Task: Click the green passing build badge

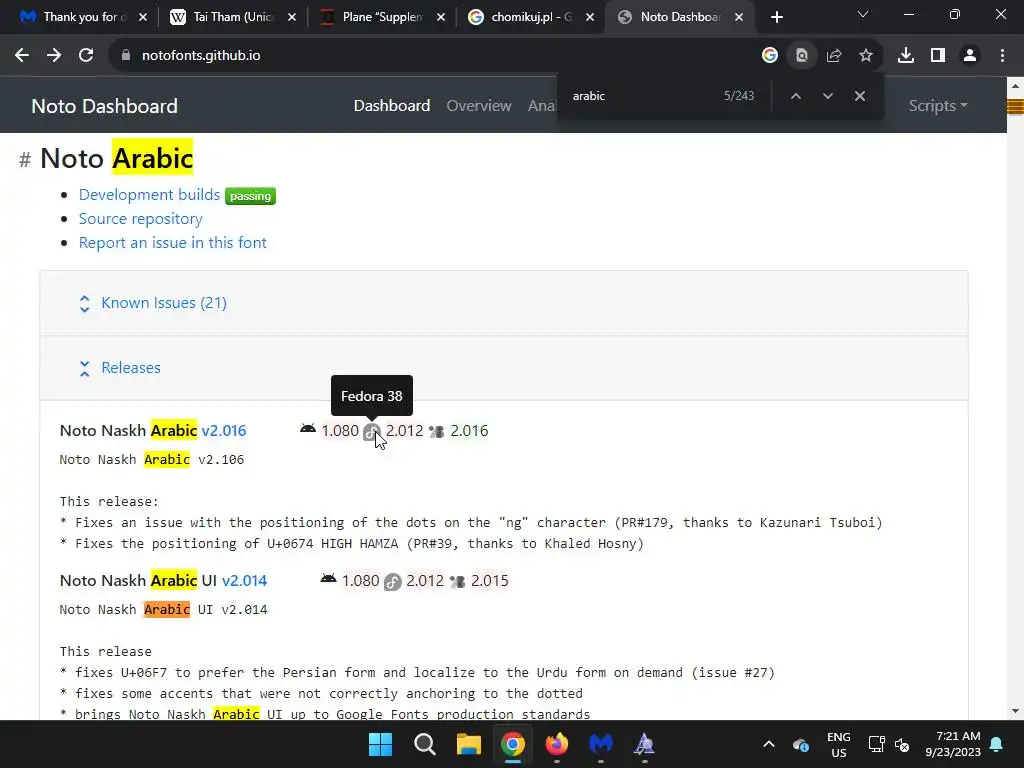Action: 250,196
